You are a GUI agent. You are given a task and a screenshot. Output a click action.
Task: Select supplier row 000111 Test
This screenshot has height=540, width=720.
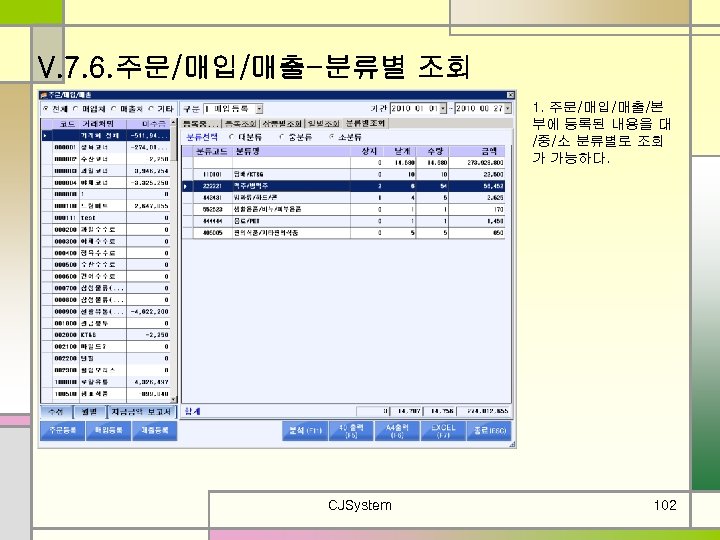pos(106,218)
